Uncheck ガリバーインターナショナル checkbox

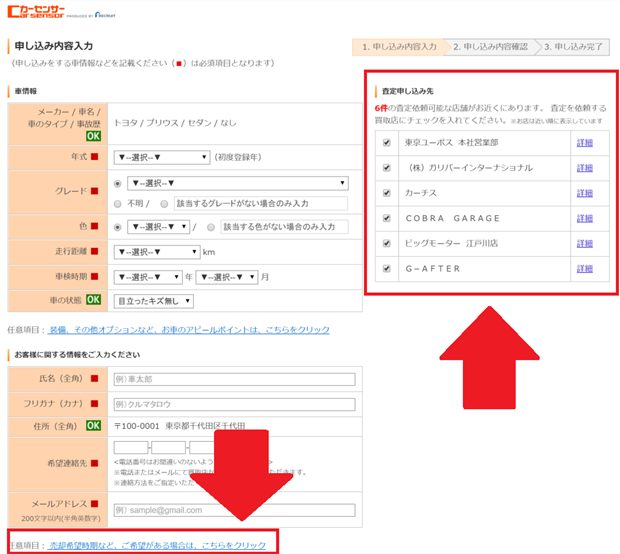(x=387, y=168)
